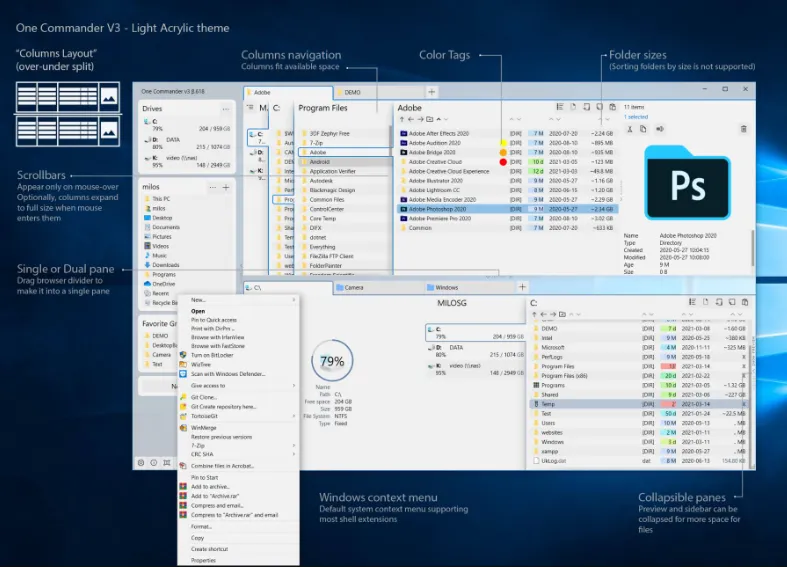Select Adobe After Effects 2020 folder

coord(507,133)
